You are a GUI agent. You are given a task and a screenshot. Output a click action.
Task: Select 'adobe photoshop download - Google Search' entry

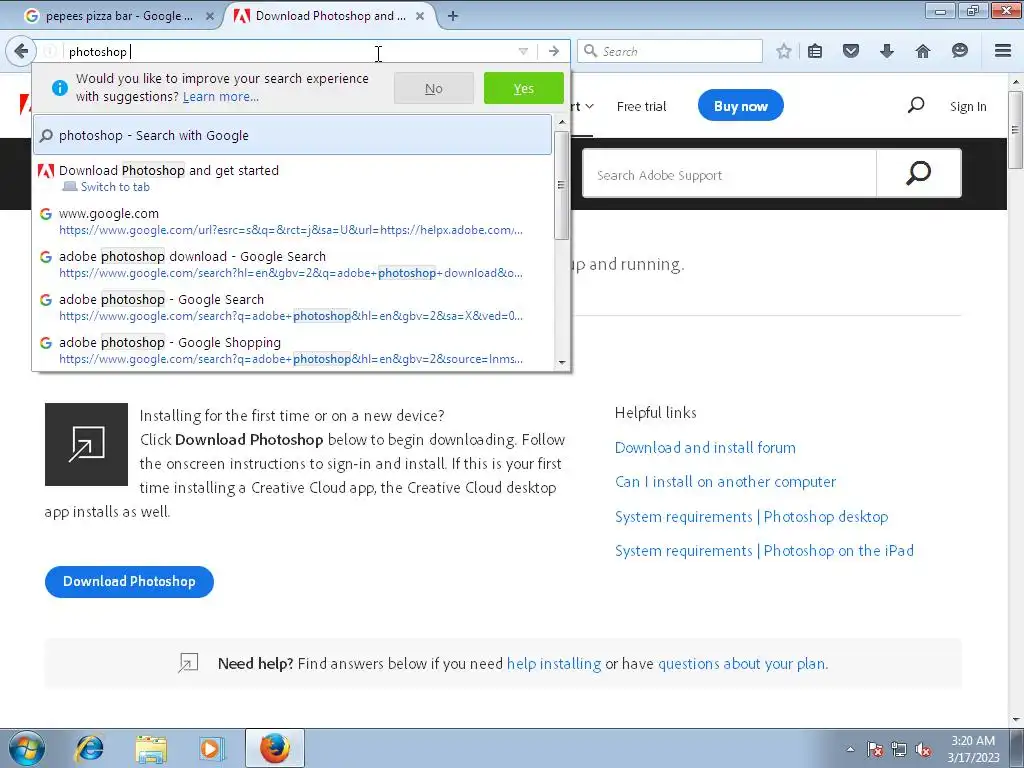pyautogui.click(x=293, y=264)
